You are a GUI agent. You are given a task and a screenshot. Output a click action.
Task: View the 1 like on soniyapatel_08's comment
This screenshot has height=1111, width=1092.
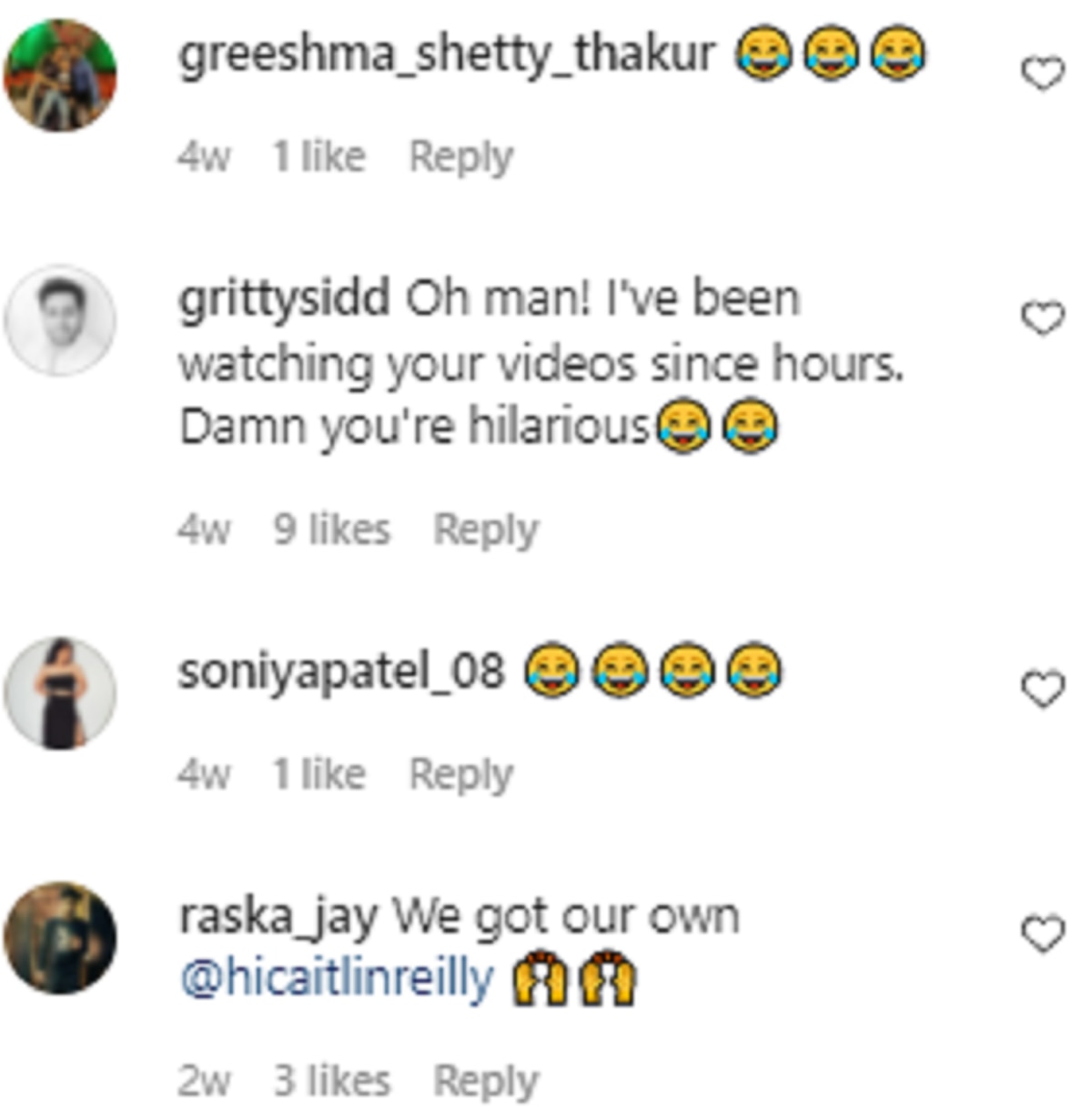[x=319, y=775]
